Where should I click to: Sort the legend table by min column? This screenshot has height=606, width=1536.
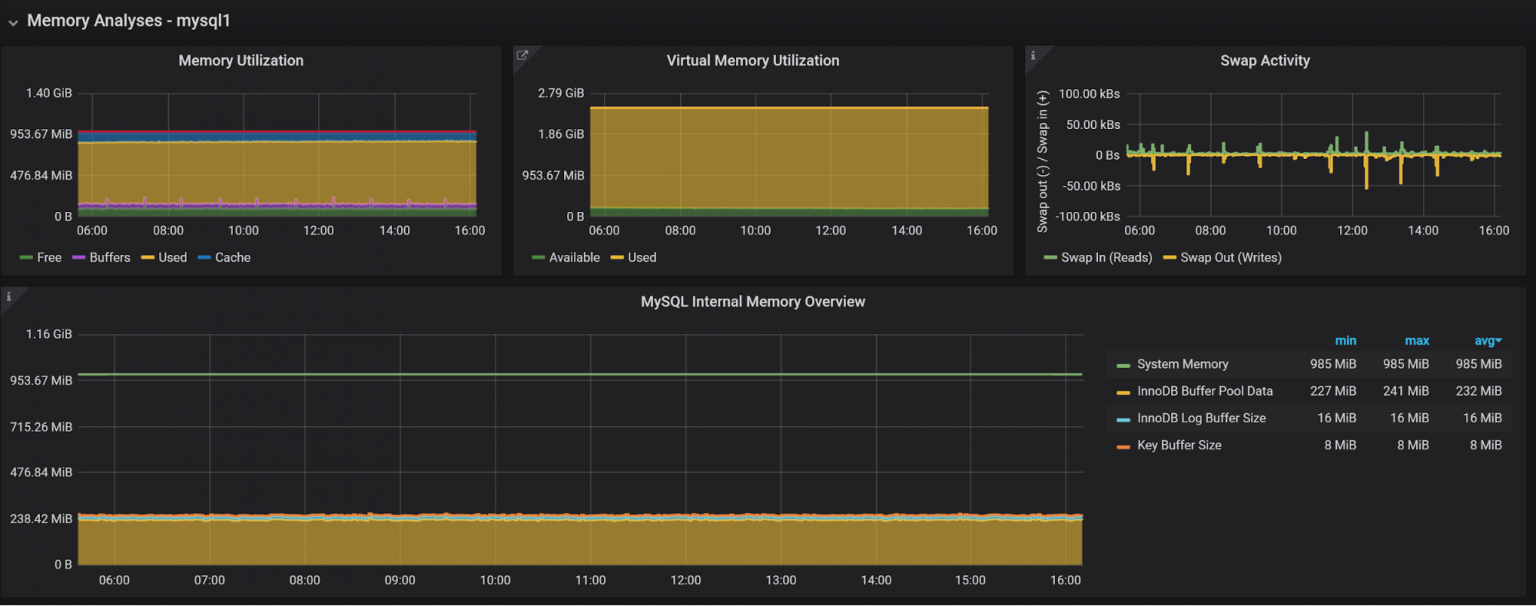pos(1345,340)
